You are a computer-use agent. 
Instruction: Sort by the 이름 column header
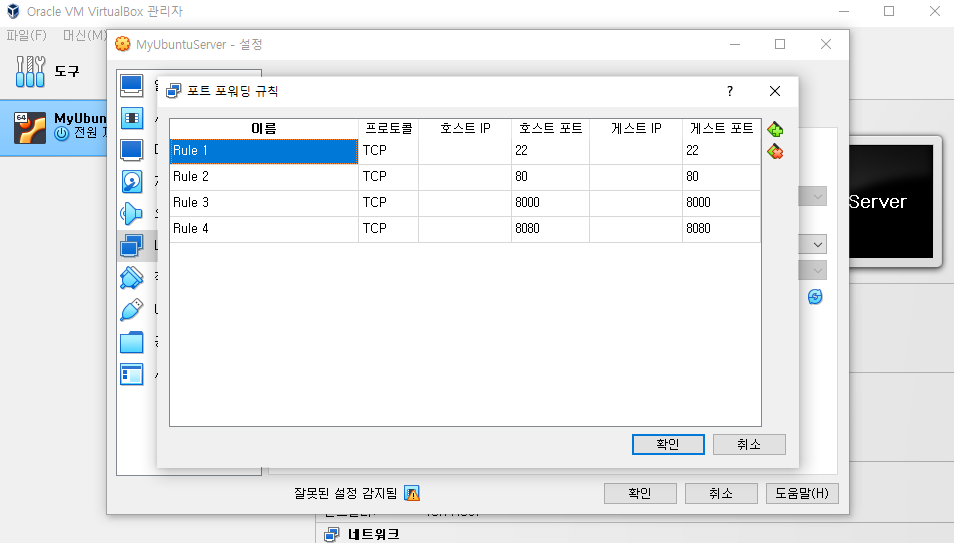pyautogui.click(x=264, y=128)
